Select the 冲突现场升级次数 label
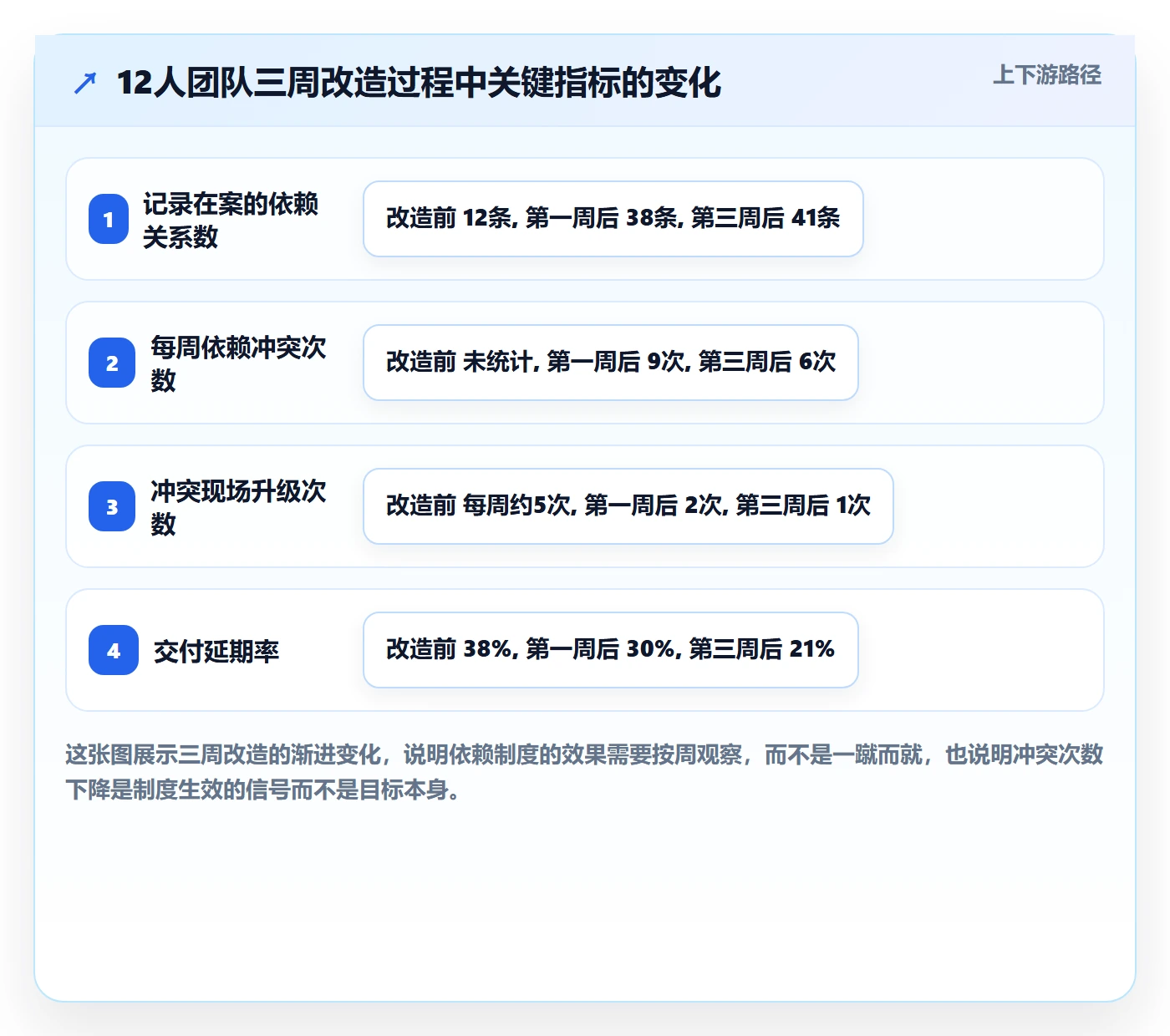 click(238, 507)
